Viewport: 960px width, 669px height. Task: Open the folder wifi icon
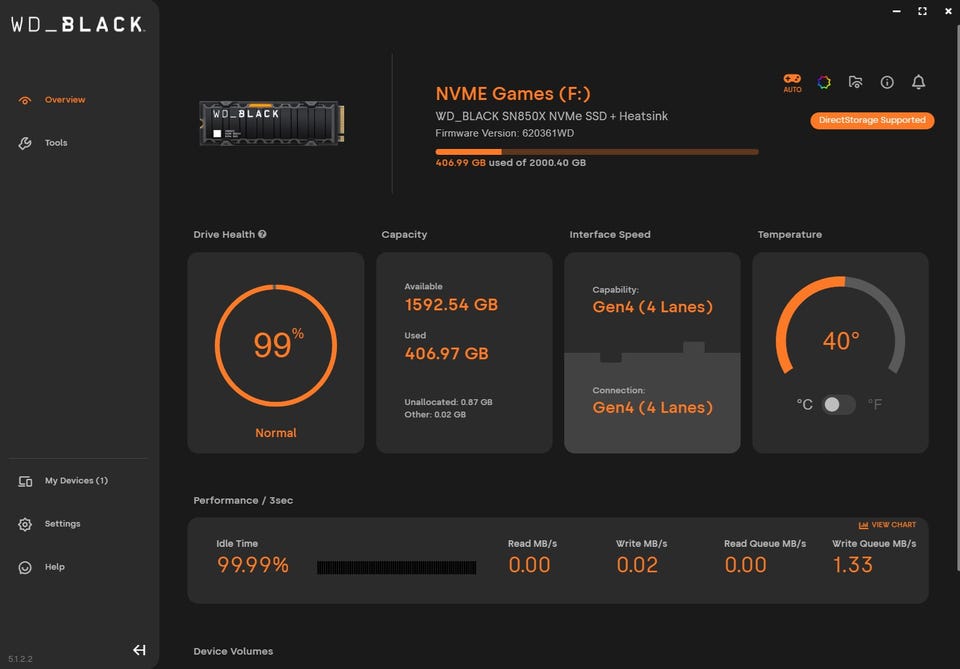click(x=855, y=82)
